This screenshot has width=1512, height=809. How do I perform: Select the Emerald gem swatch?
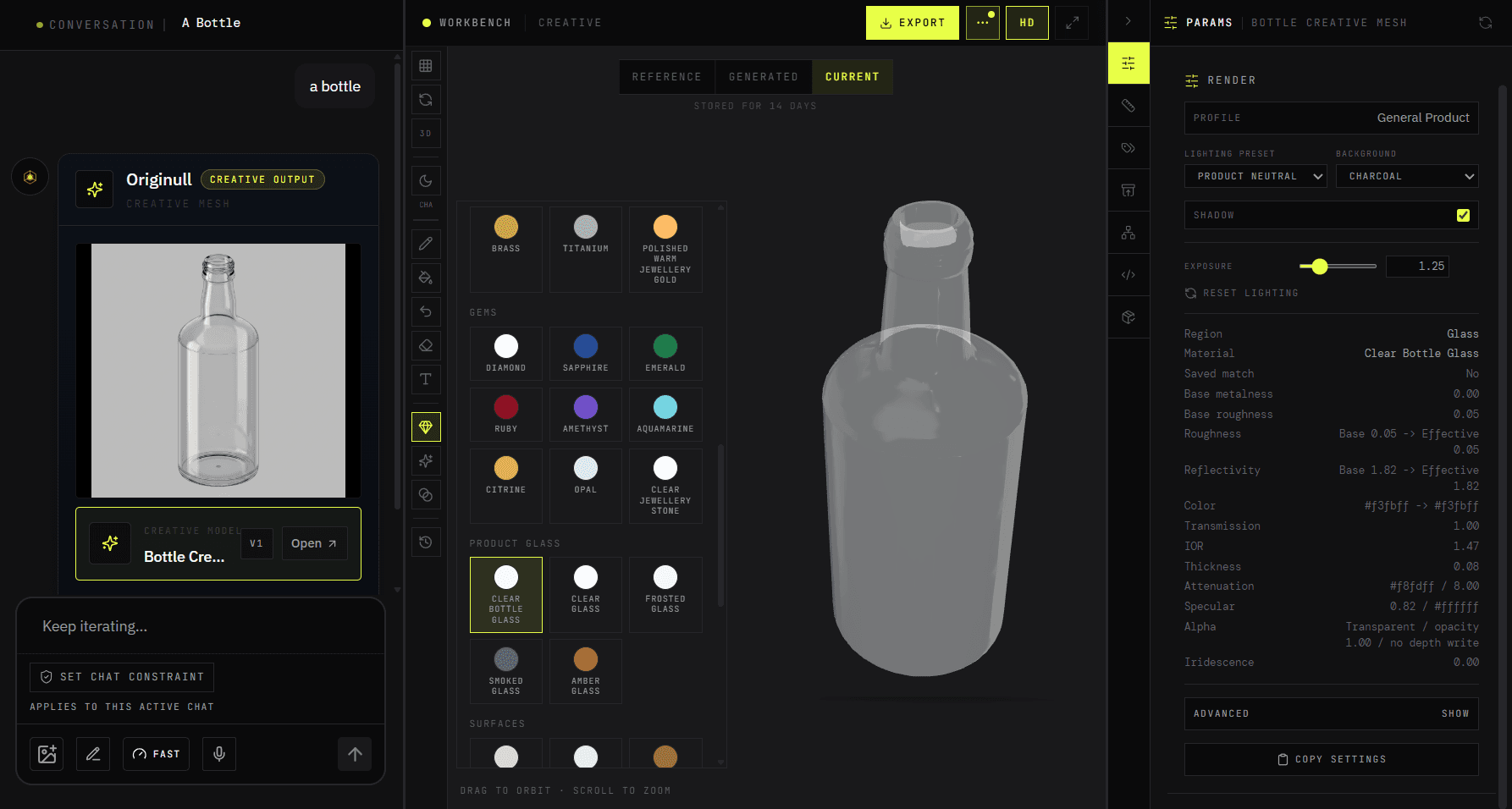coord(665,354)
